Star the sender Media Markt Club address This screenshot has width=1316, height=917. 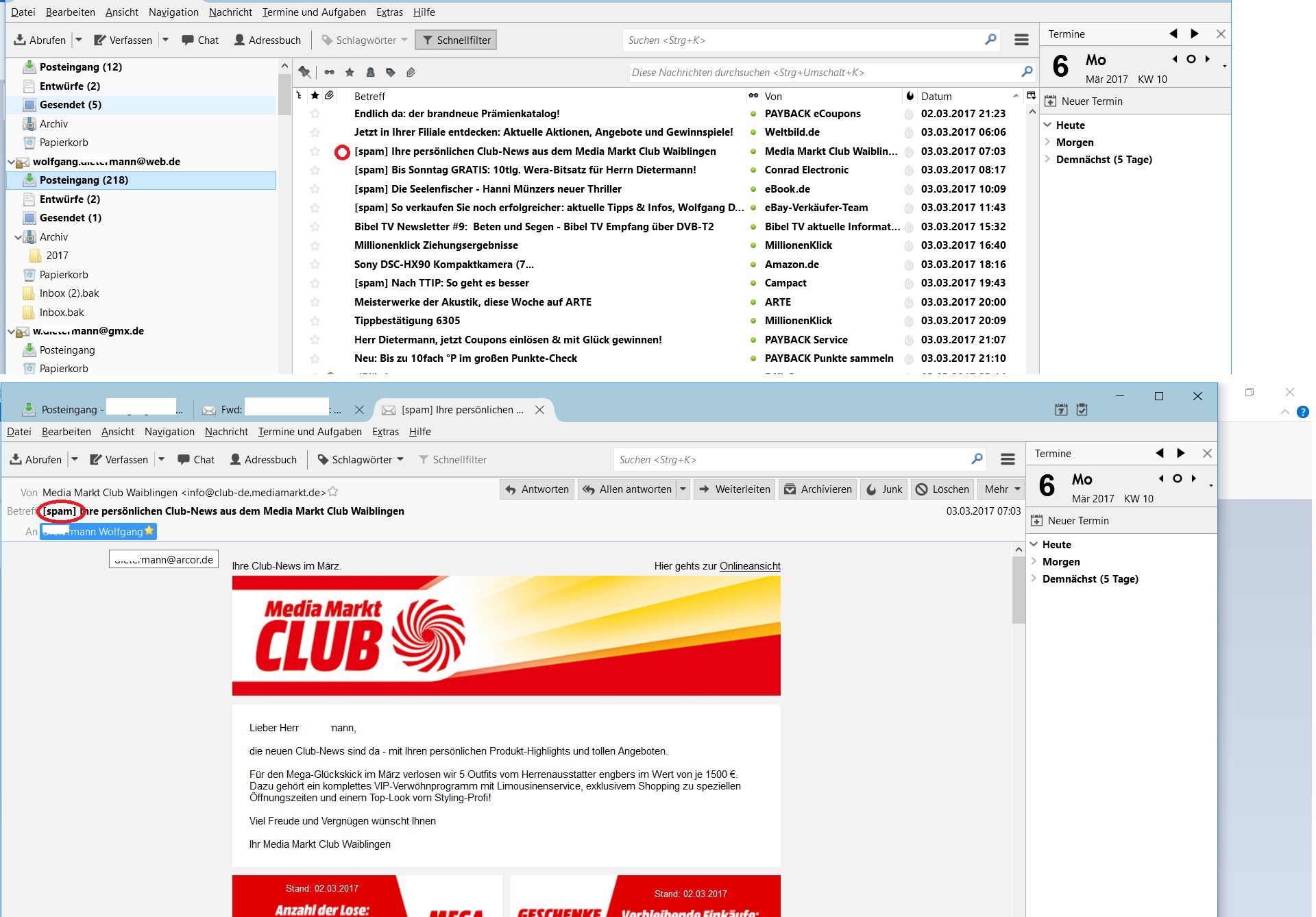point(333,491)
